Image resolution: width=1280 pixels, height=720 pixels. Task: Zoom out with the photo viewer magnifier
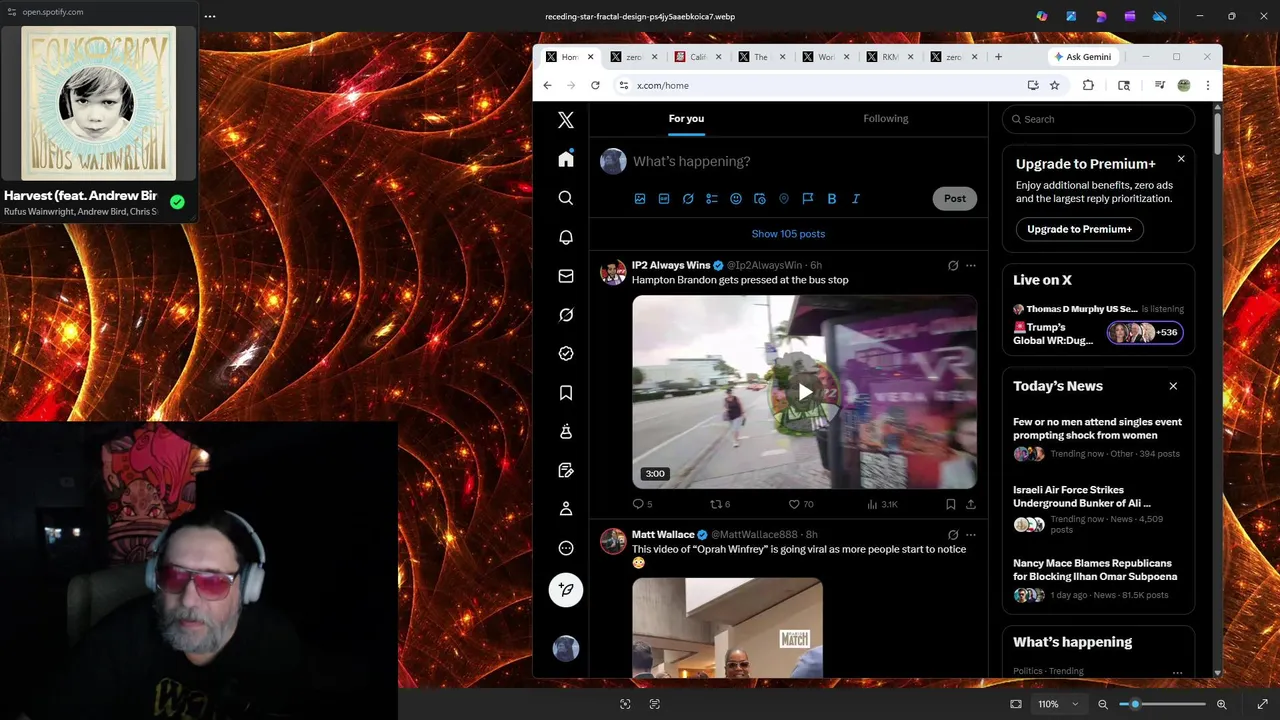coord(1103,704)
